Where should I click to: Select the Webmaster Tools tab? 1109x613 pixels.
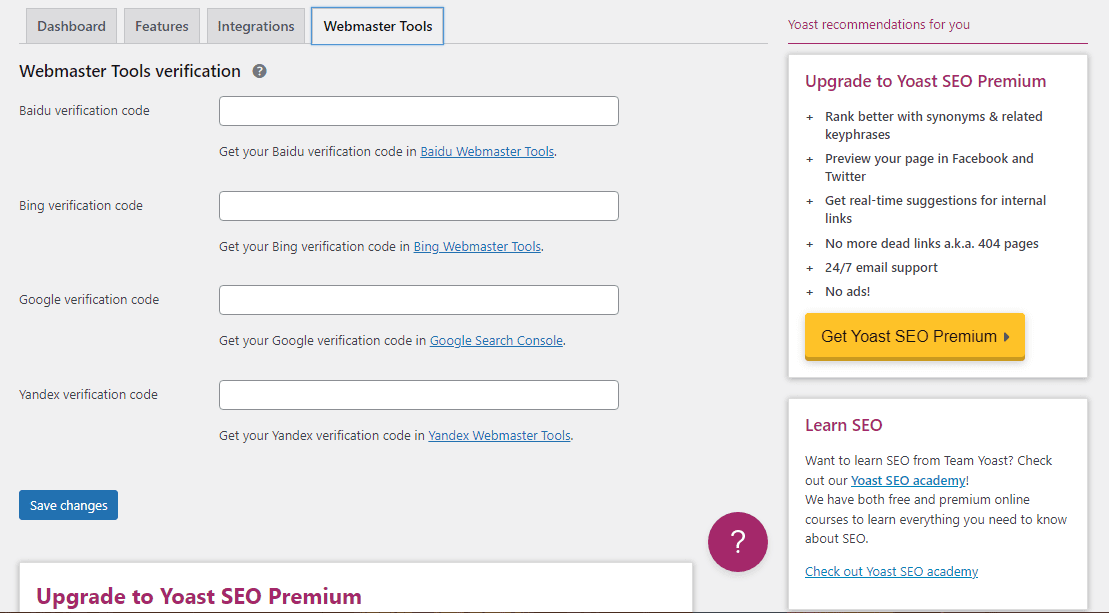click(x=378, y=26)
